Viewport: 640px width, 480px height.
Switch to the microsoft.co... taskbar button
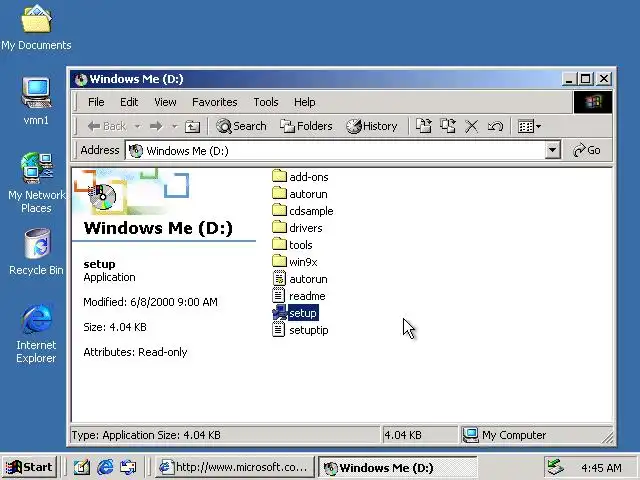[x=235, y=467]
